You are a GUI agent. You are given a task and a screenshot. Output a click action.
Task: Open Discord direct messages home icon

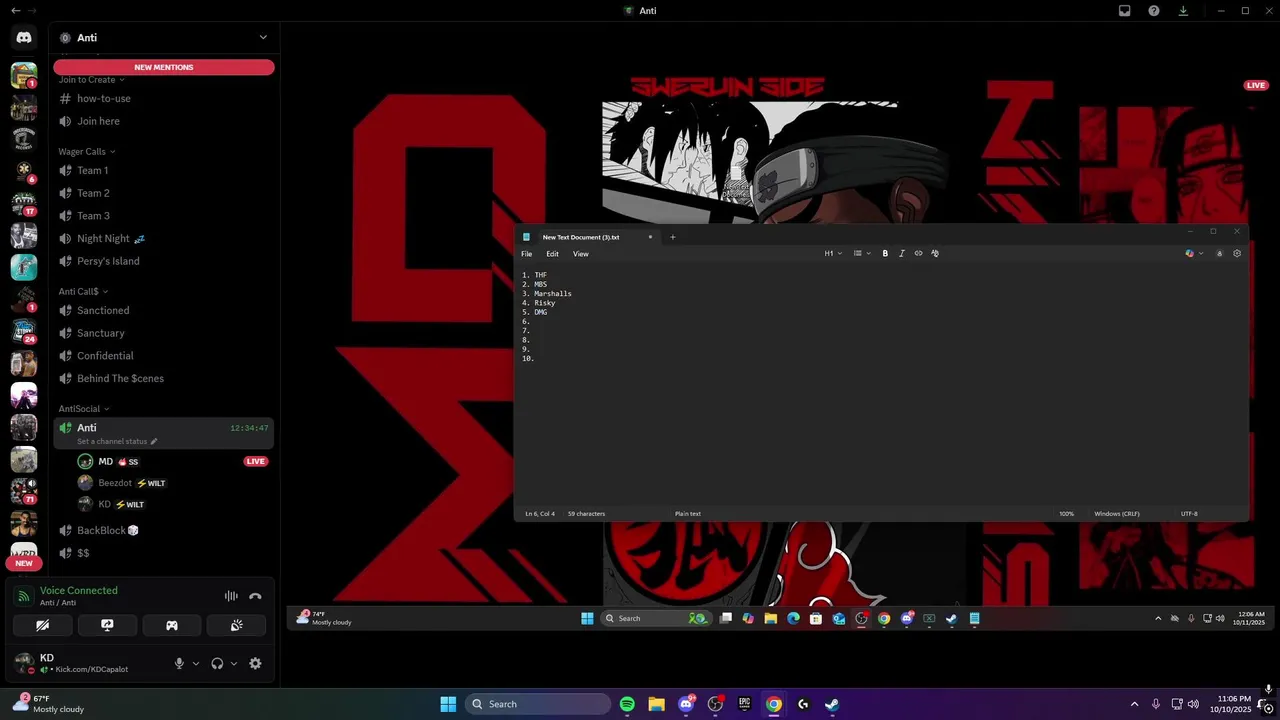pos(24,37)
